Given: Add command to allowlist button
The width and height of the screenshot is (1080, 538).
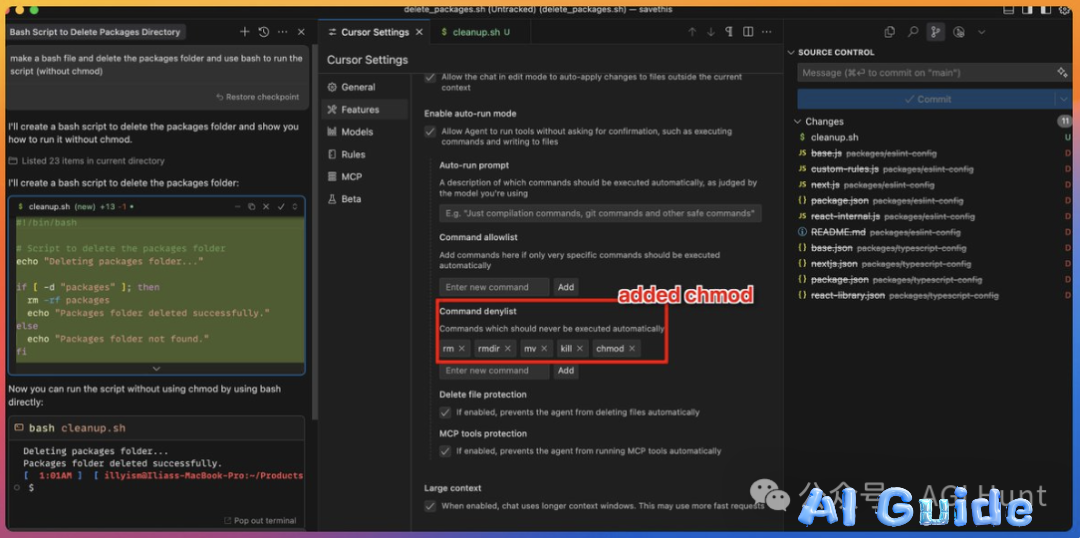Looking at the screenshot, I should [x=565, y=287].
